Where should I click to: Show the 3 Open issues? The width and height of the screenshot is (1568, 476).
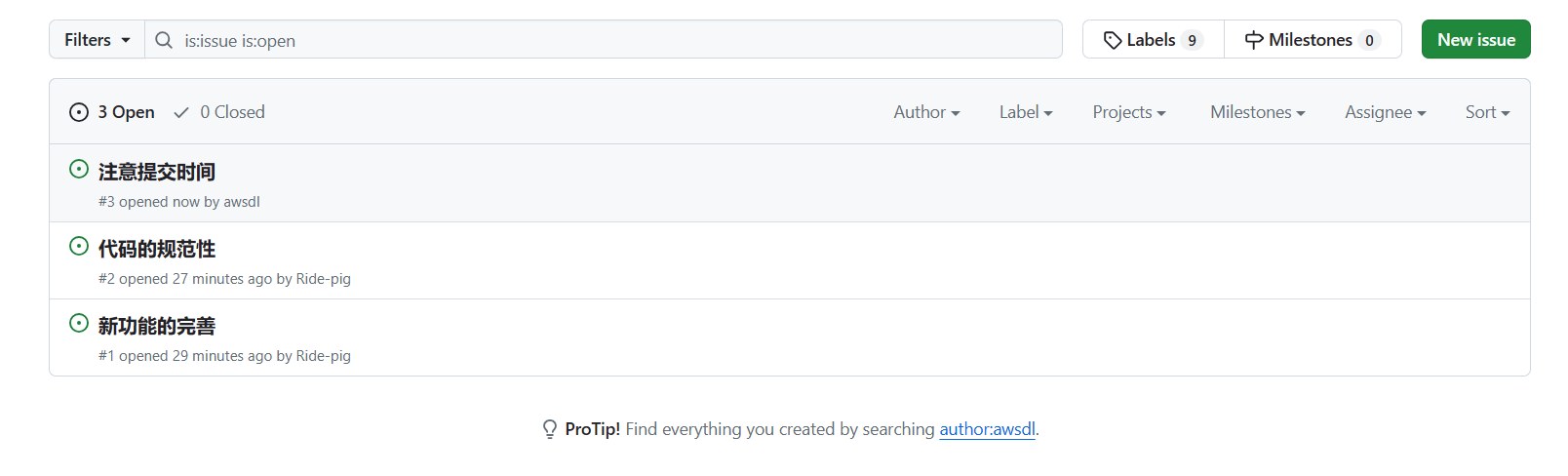(113, 112)
